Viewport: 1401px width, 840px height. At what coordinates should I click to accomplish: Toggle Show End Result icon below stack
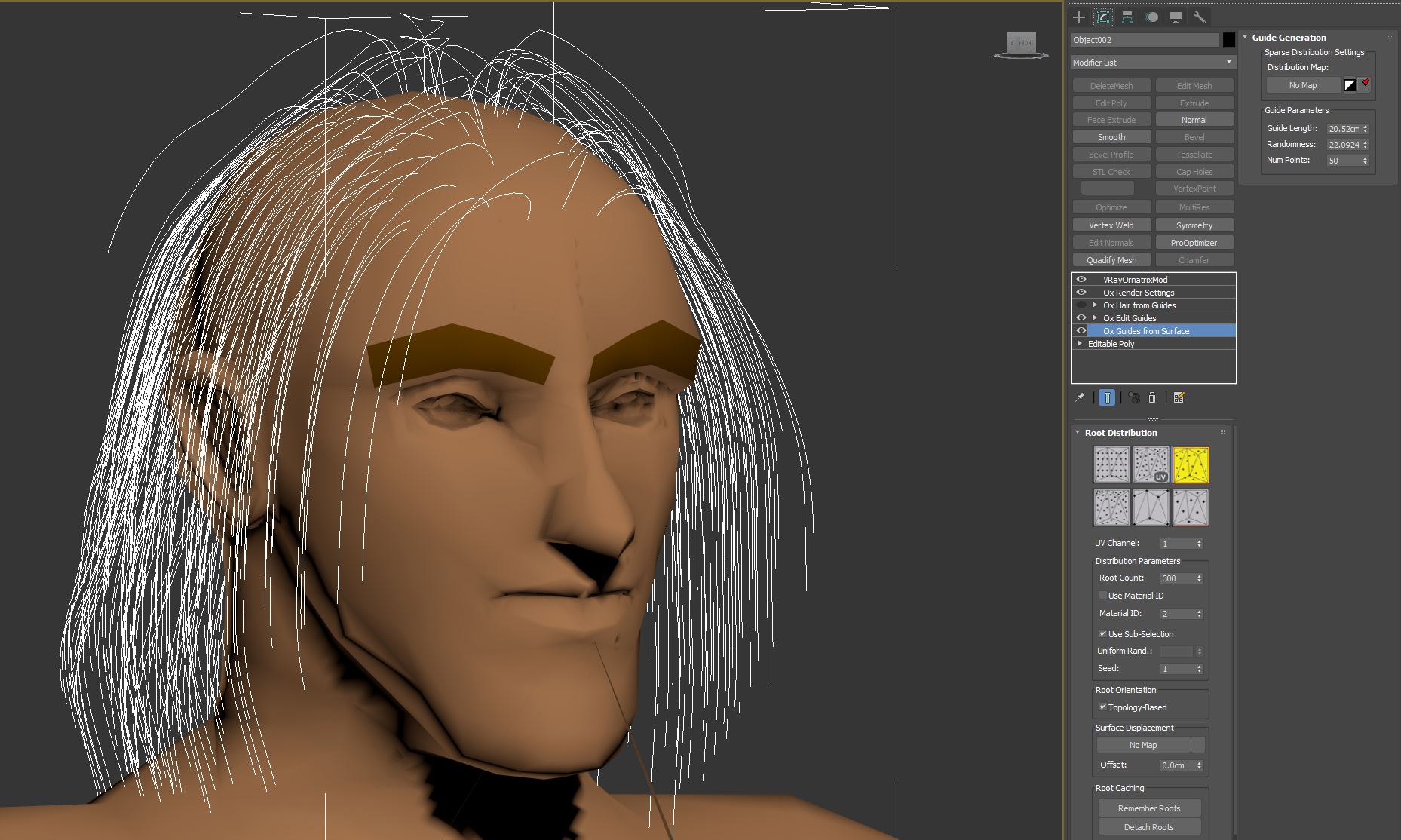(x=1106, y=397)
